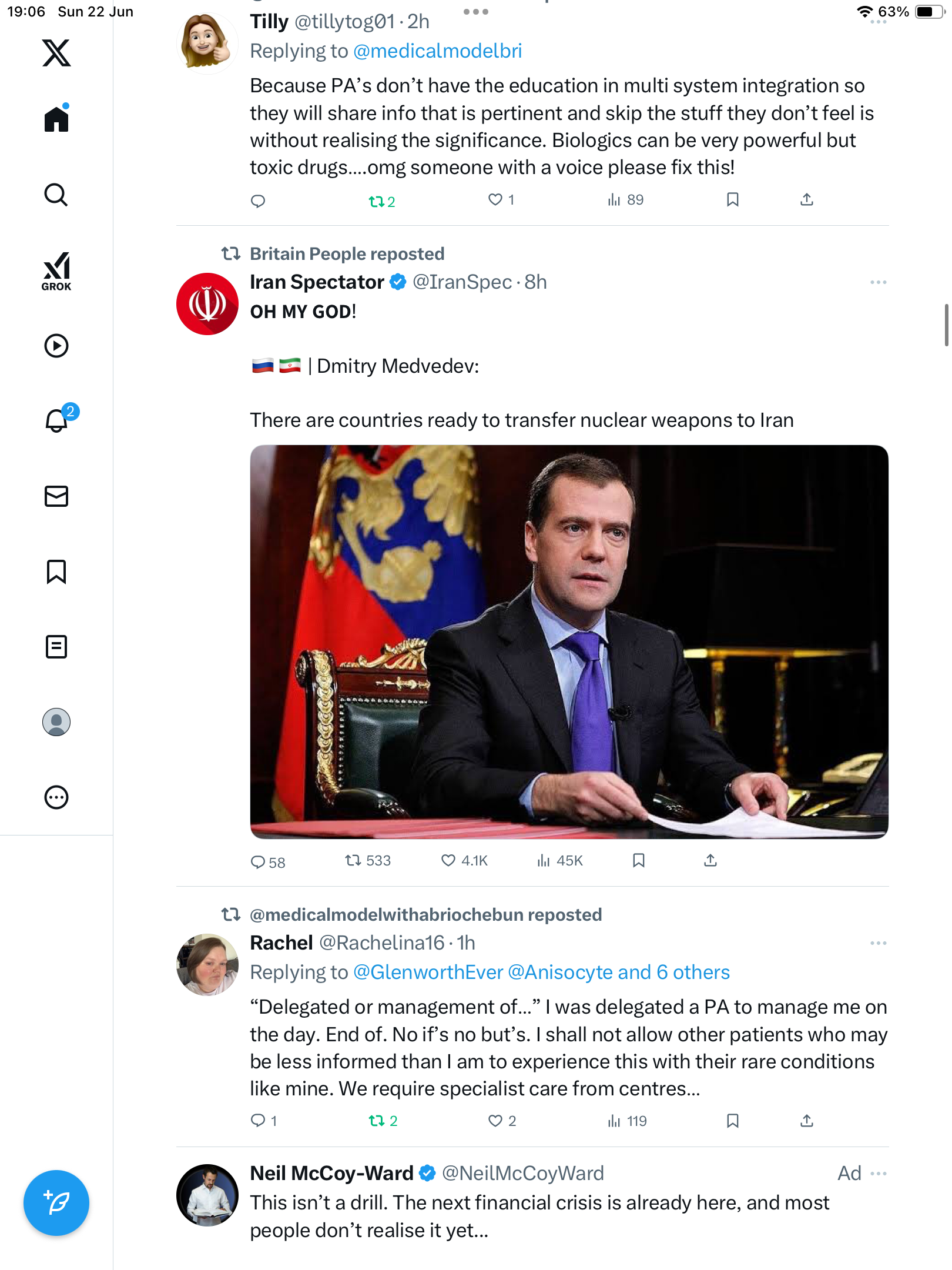This screenshot has height=1270, width=952.
Task: Repost the Iran Spectator post showing 533
Action: pos(368,861)
